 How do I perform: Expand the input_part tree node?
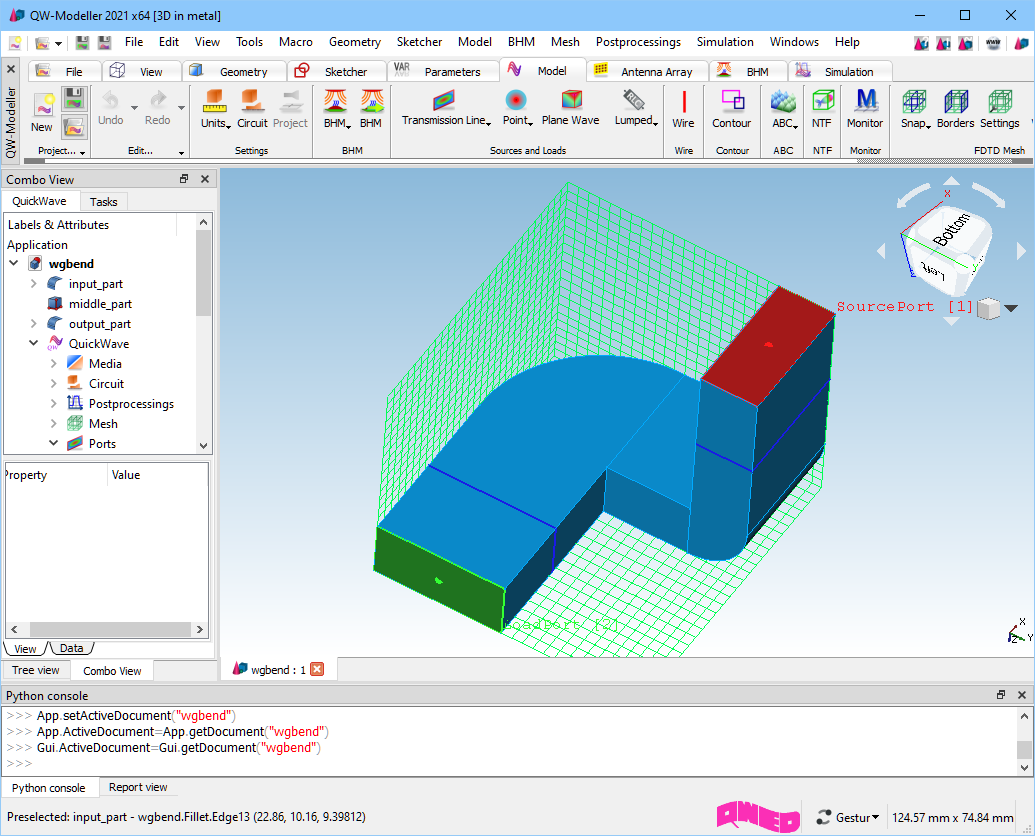coord(34,284)
